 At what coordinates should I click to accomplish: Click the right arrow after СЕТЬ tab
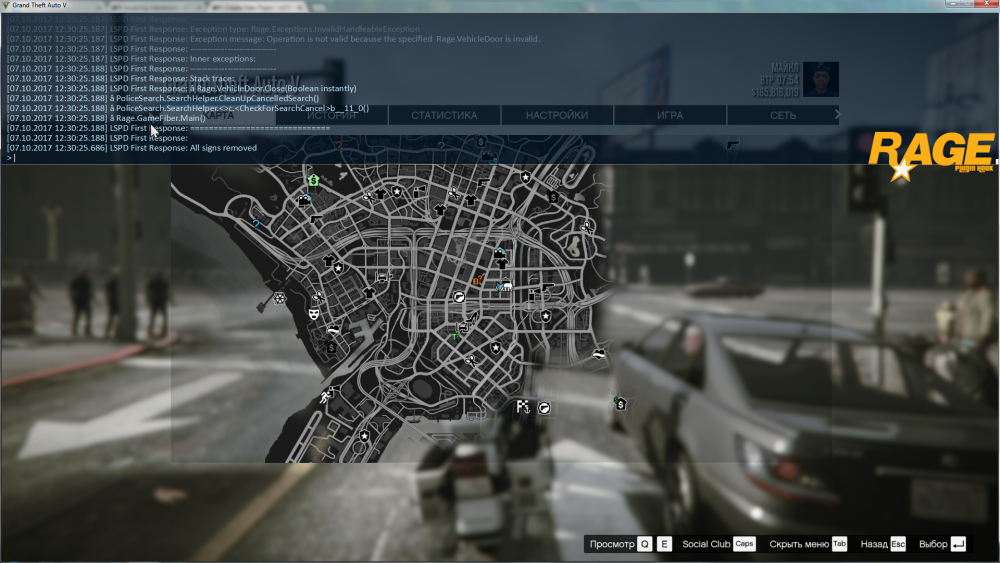[837, 115]
